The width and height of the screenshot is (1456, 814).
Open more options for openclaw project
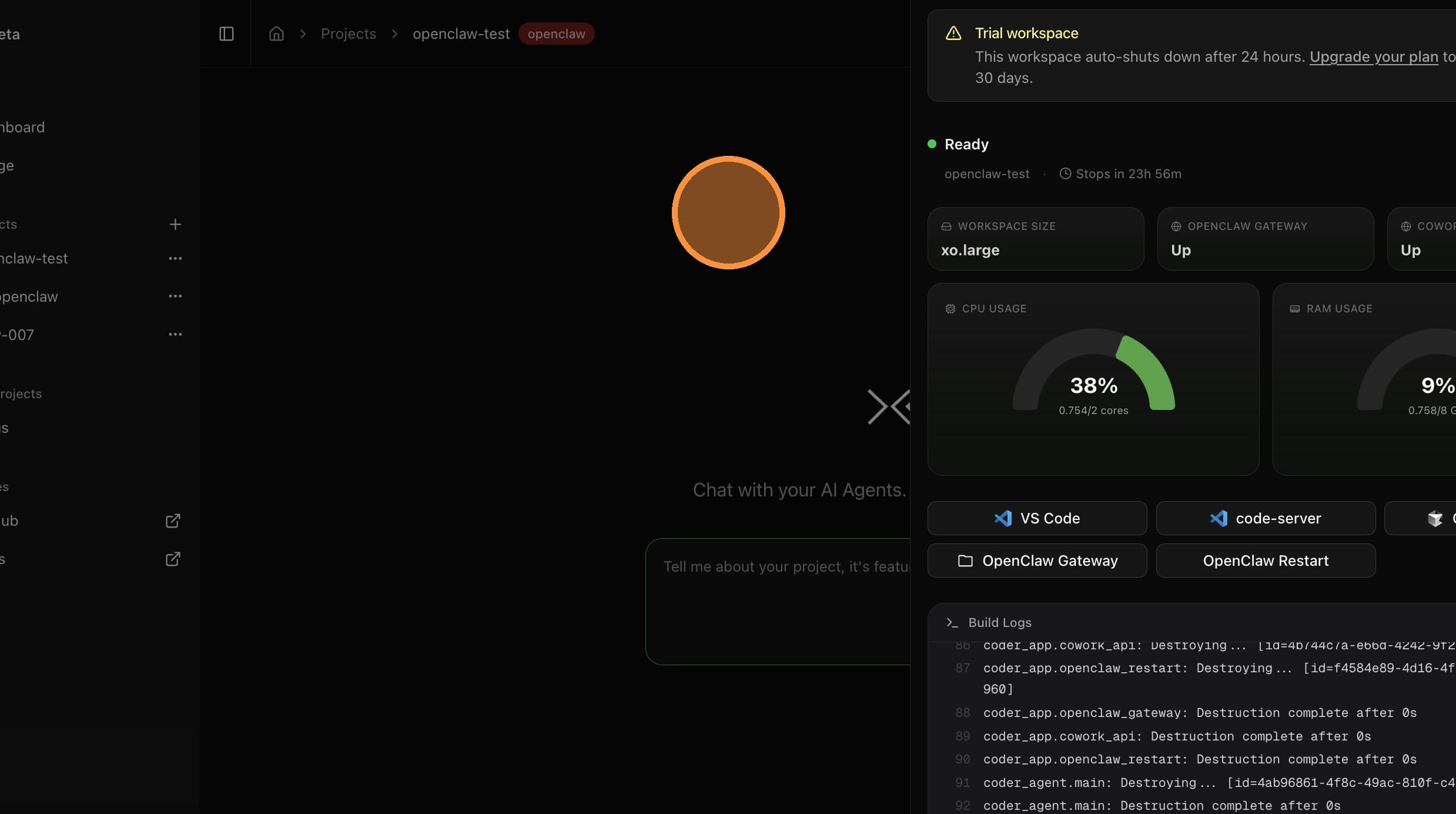click(x=175, y=296)
